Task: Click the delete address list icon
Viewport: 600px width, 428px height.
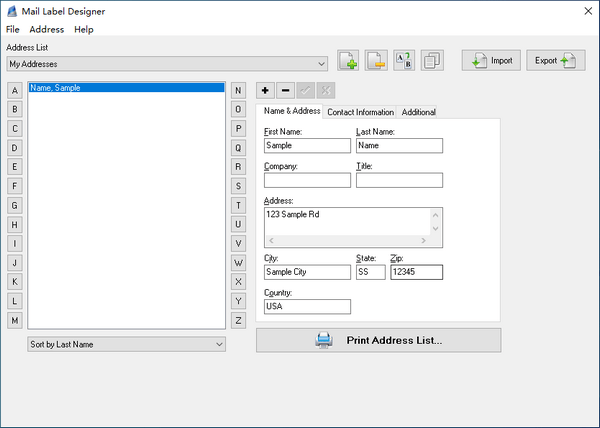Action: click(x=376, y=61)
